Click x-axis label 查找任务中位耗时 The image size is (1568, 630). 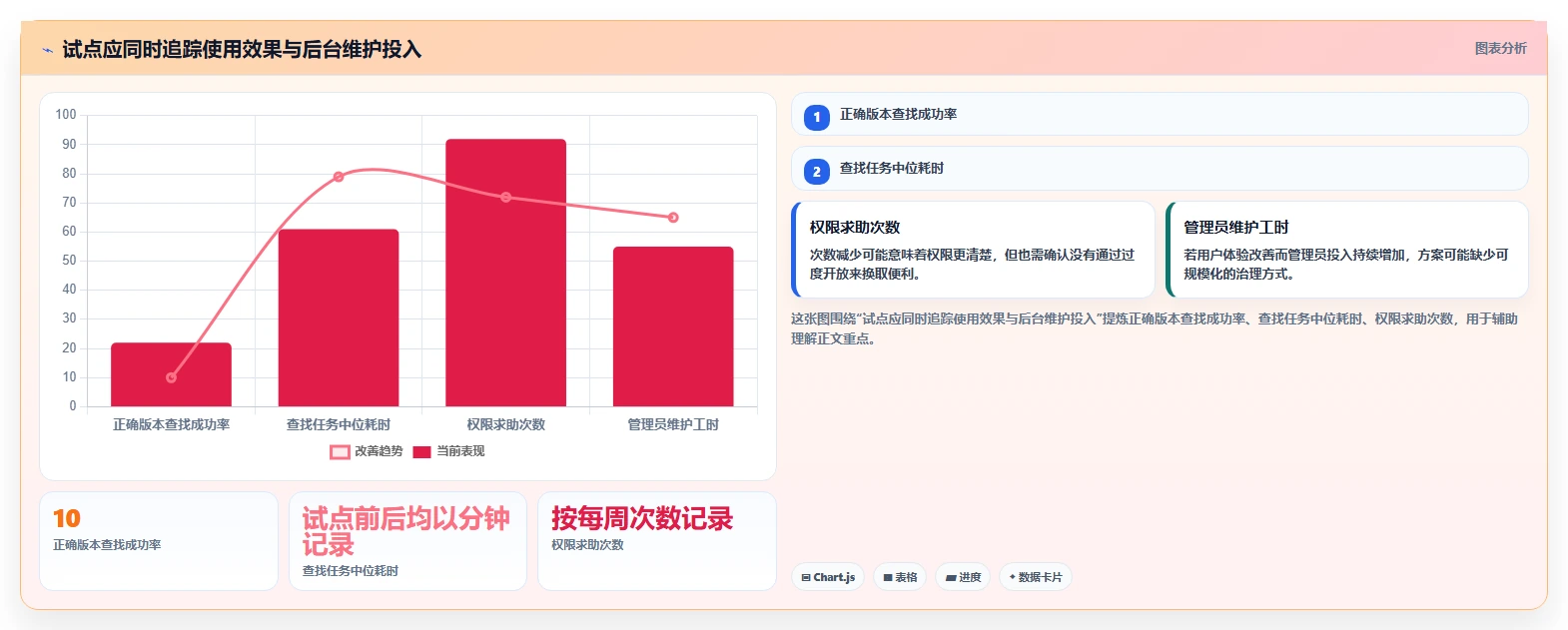339,424
